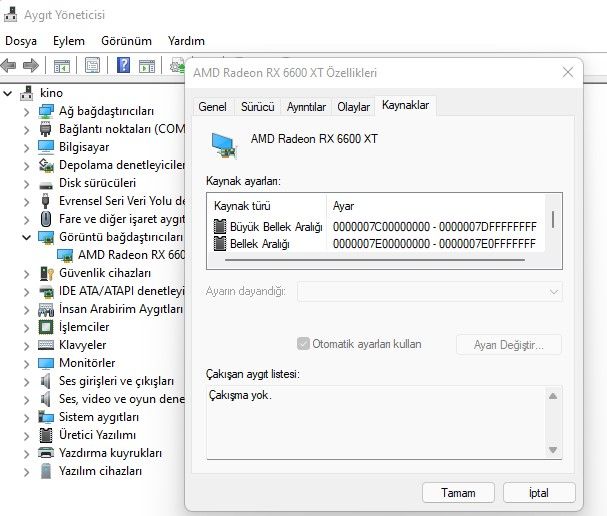Click the Ayar column header
This screenshot has width=607, height=516.
point(436,206)
